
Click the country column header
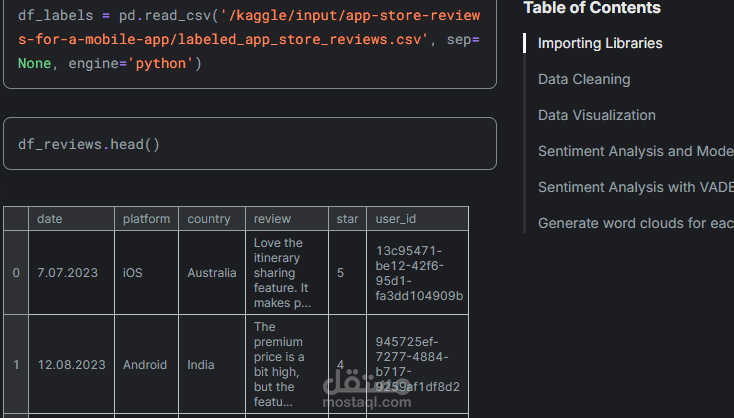click(209, 219)
